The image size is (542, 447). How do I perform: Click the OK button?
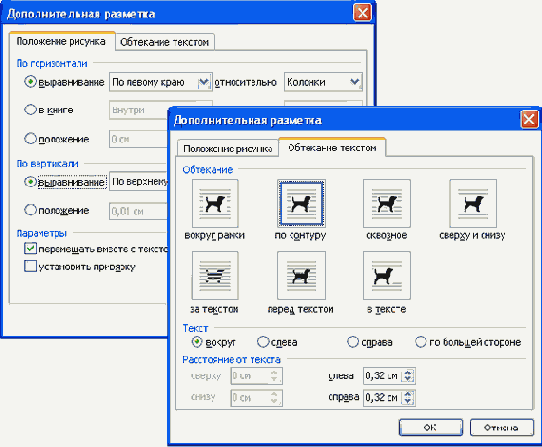[430, 427]
